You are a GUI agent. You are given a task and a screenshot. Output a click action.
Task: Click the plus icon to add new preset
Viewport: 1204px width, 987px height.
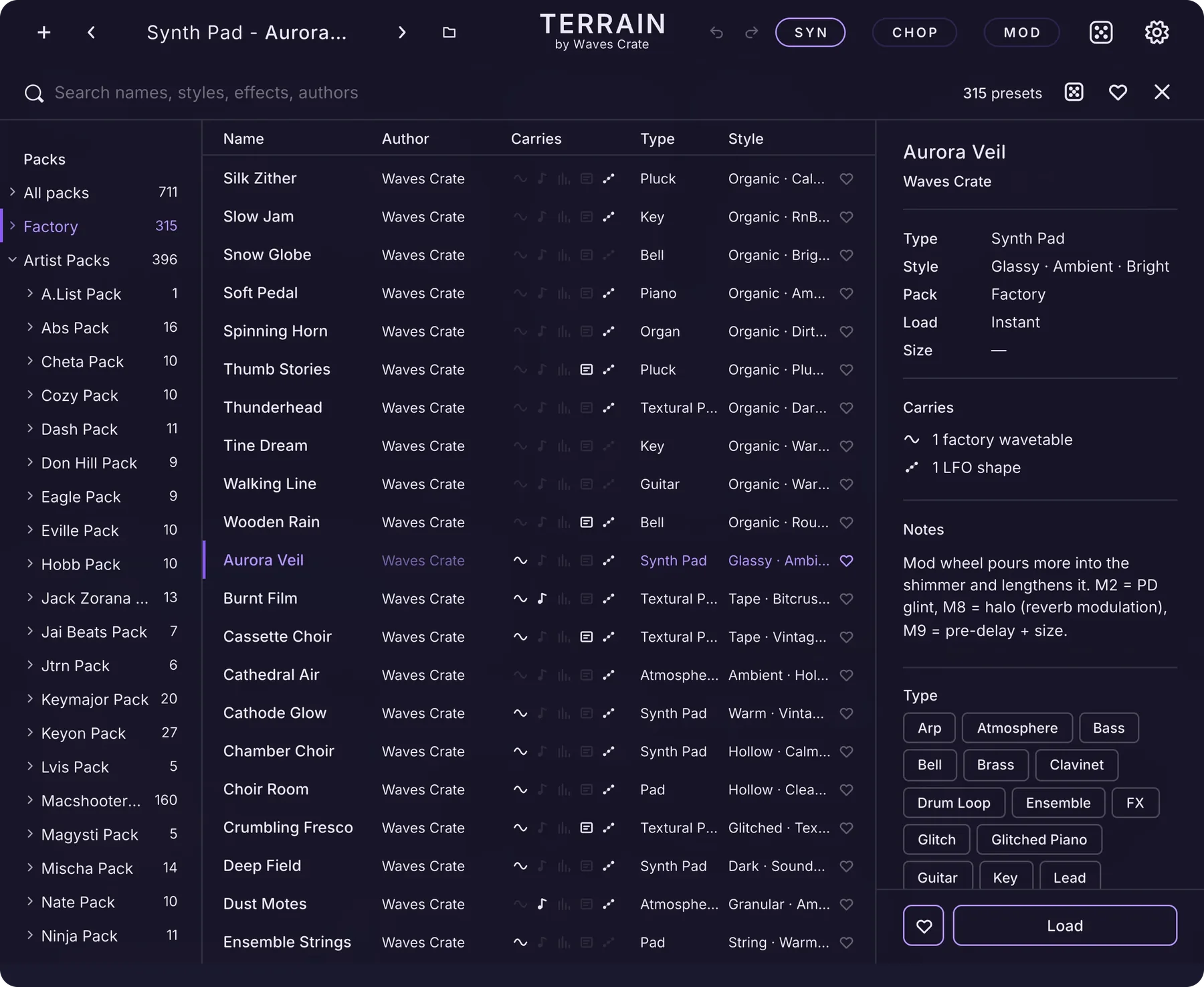pos(44,32)
